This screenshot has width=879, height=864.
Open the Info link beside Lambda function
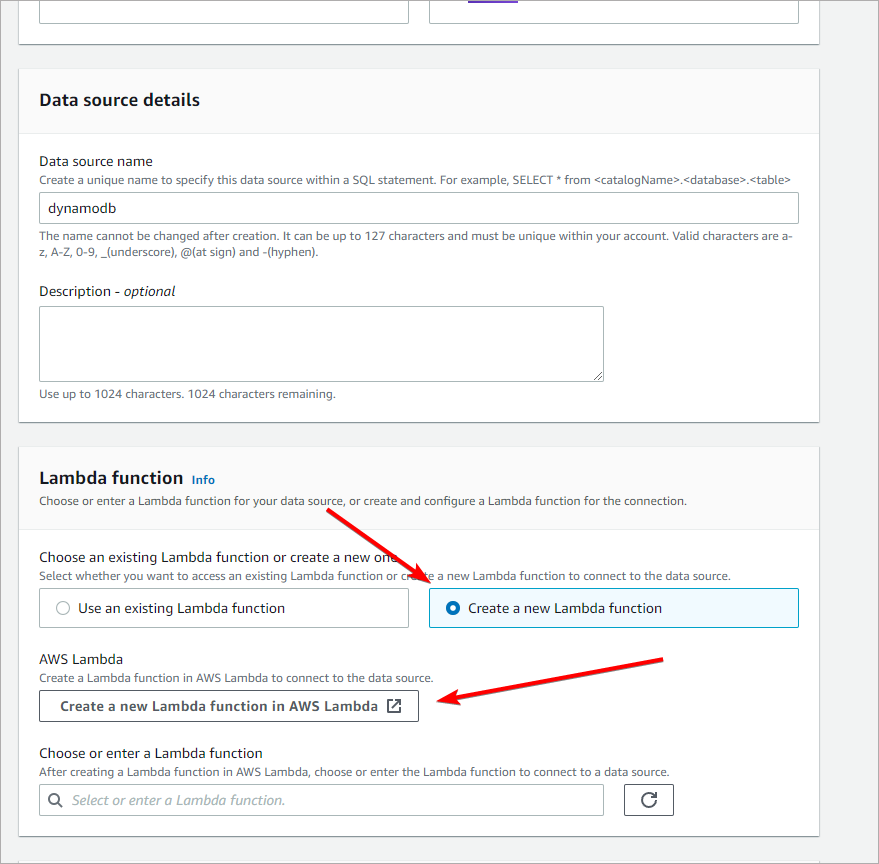coord(203,480)
